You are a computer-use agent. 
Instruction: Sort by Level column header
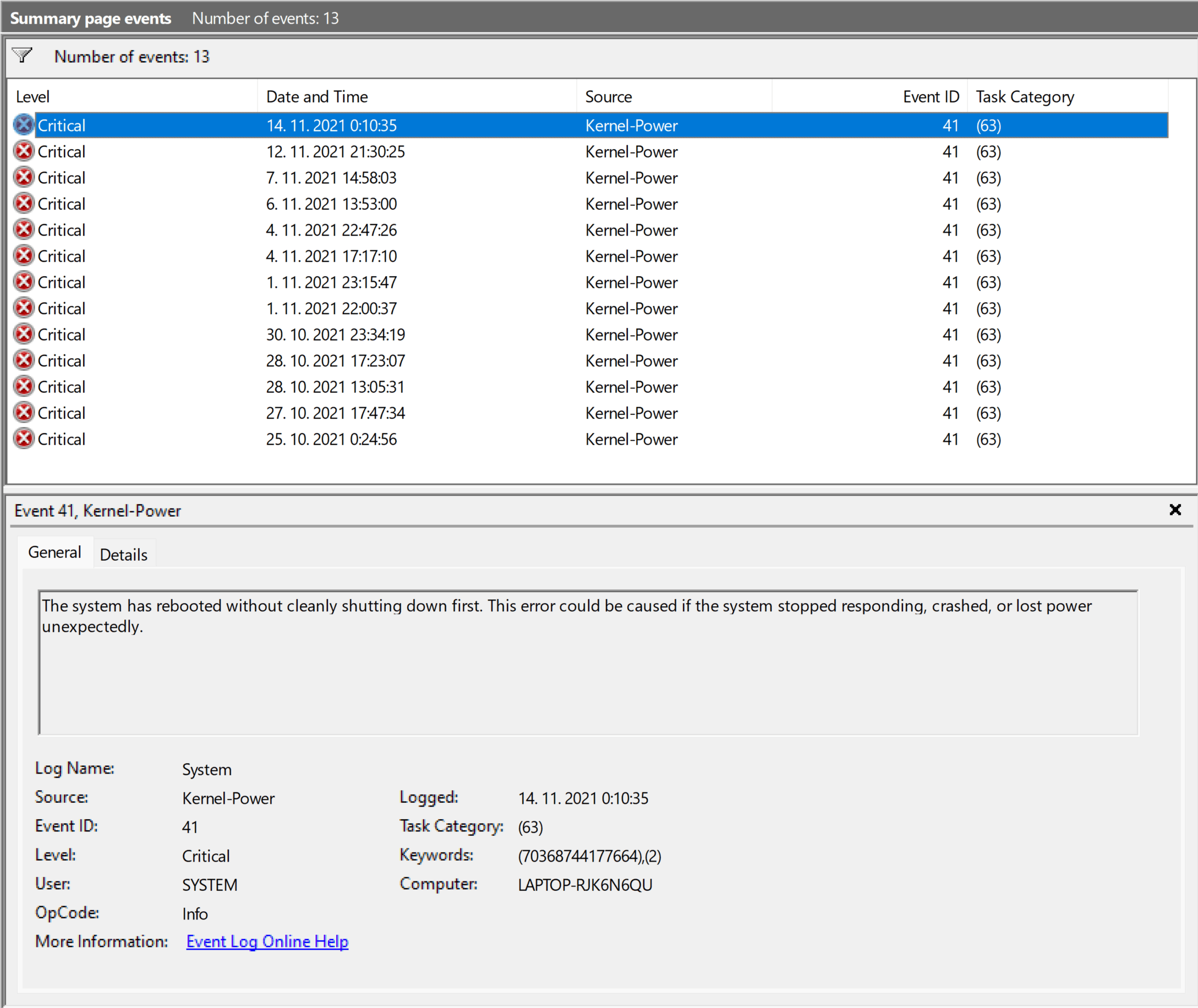(32, 97)
